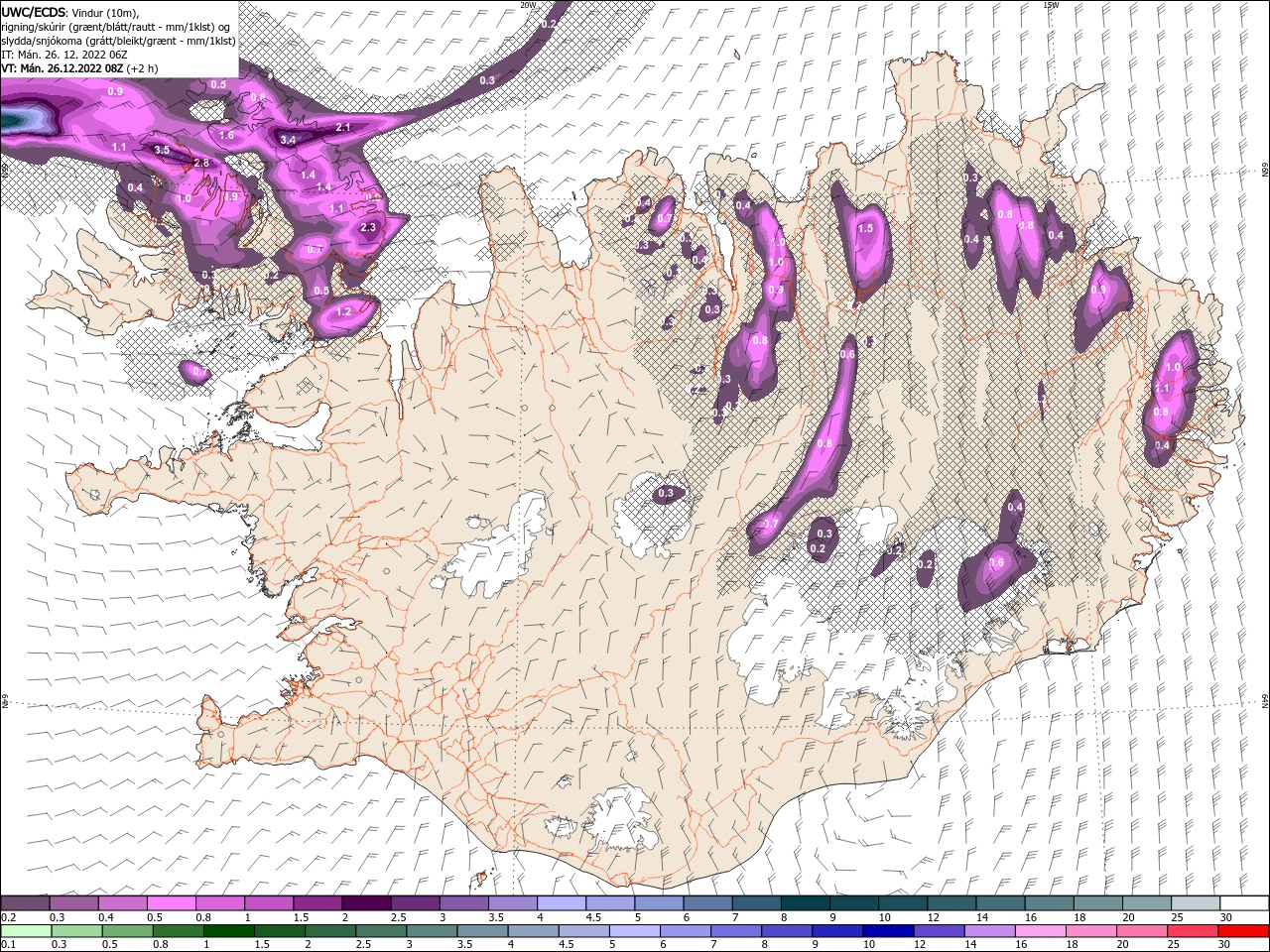Screen dimensions: 1270x952
Task: Pick the lower legend swatch between 1 and 1.5
Action: point(227,931)
